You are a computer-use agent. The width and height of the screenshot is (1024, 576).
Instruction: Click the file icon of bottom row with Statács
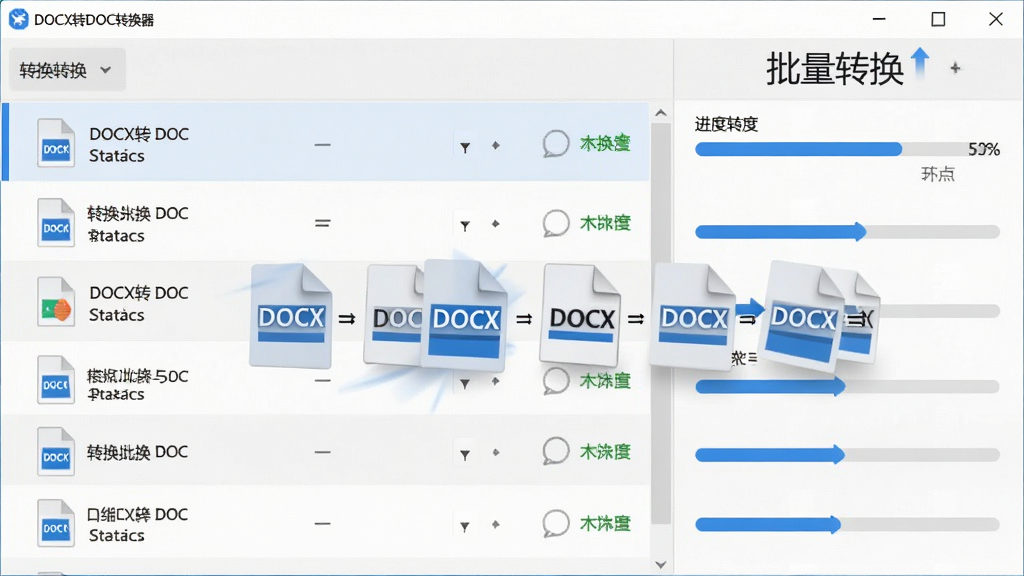tap(56, 523)
